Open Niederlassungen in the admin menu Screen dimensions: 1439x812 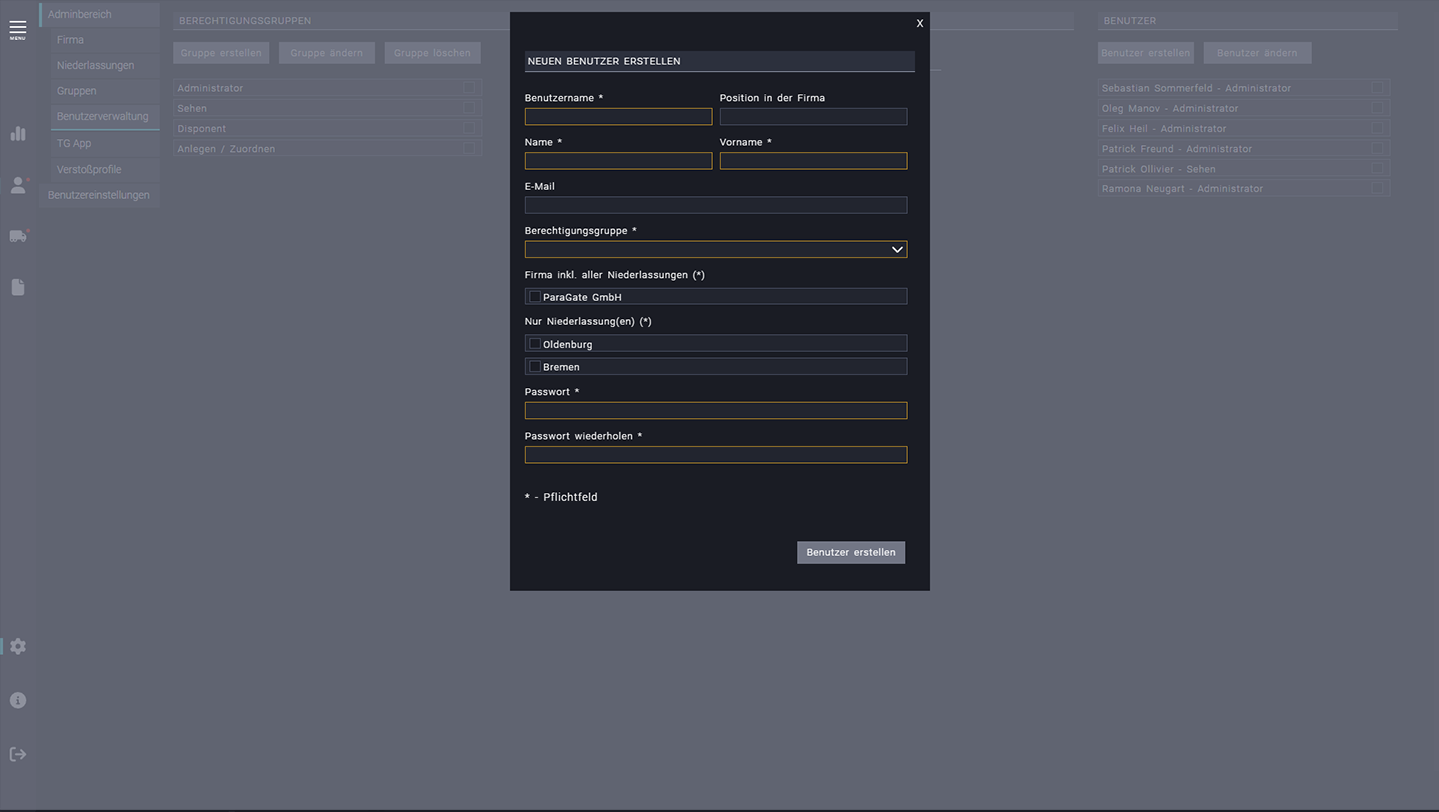pyautogui.click(x=95, y=66)
